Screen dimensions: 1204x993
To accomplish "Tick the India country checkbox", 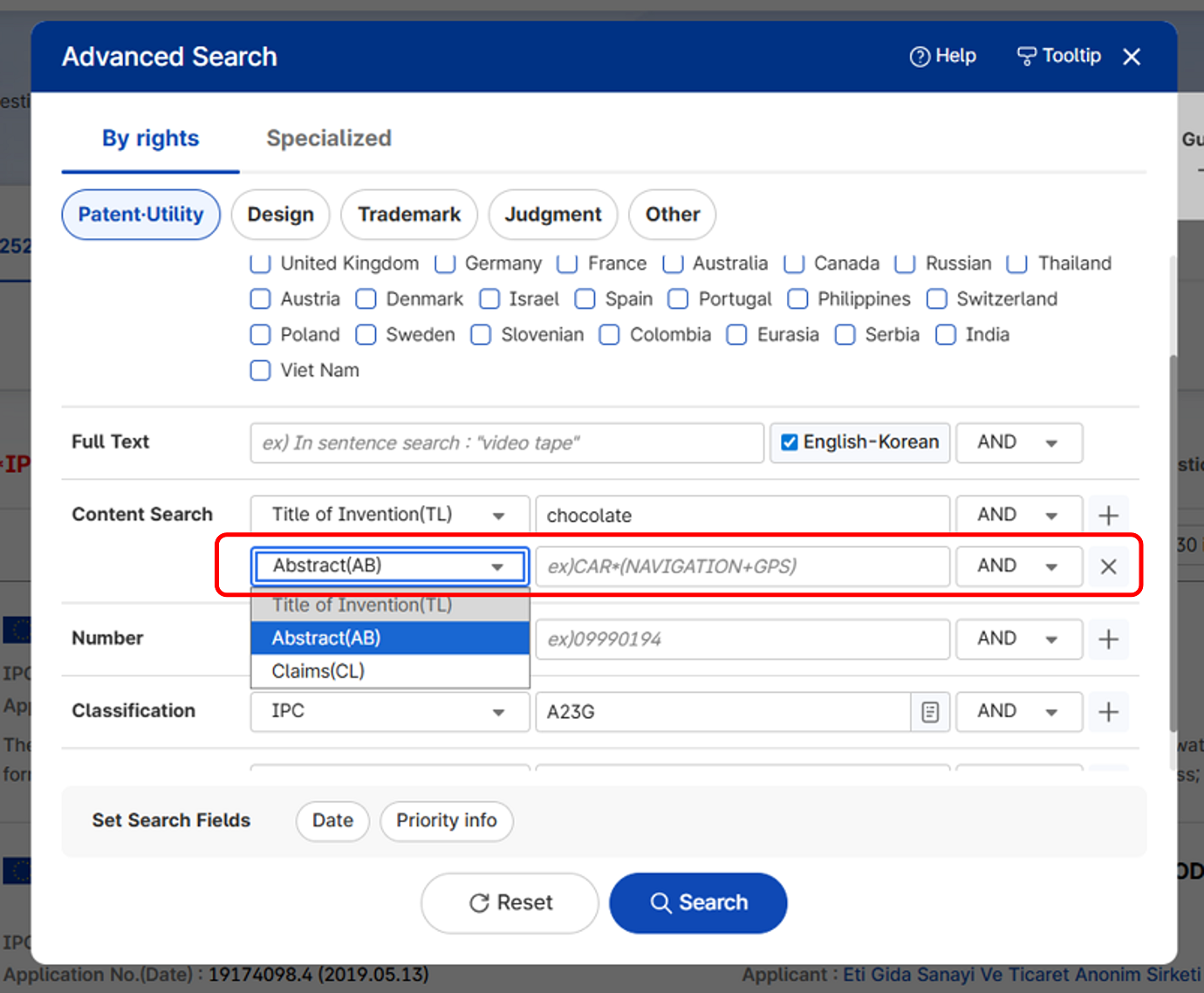I will 946,335.
